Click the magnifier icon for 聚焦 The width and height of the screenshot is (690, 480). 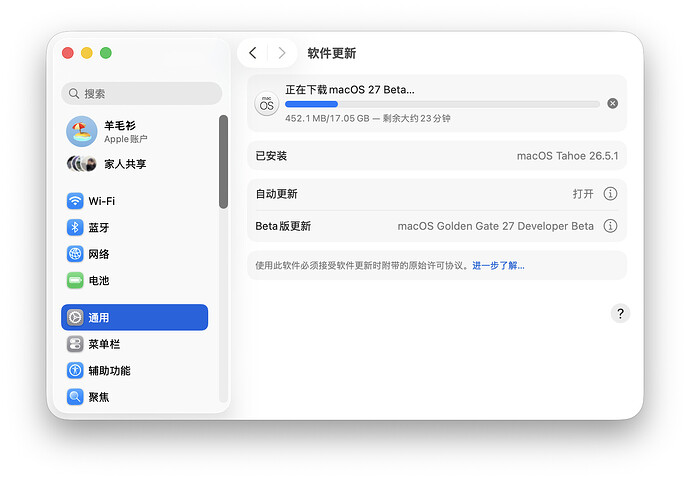(x=75, y=397)
